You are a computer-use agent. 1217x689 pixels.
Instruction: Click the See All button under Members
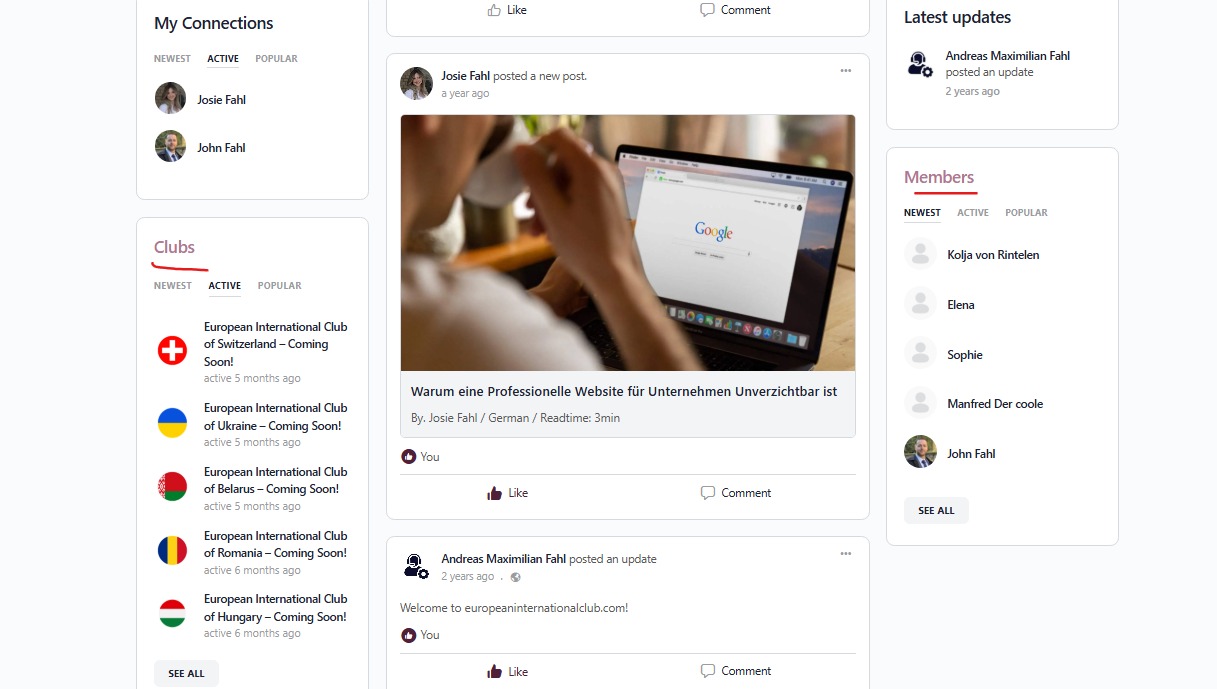936,511
